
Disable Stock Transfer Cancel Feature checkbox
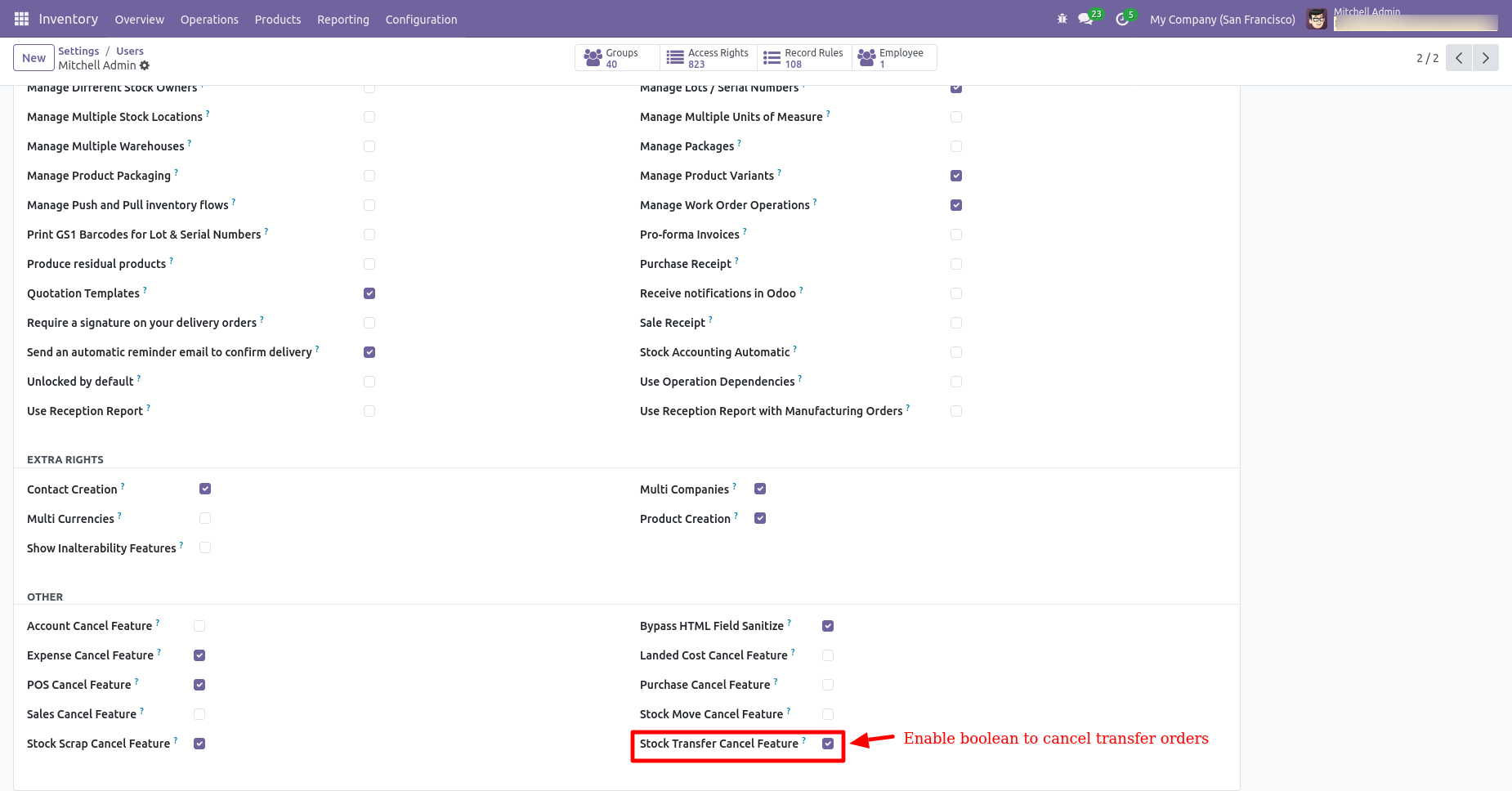pos(828,744)
